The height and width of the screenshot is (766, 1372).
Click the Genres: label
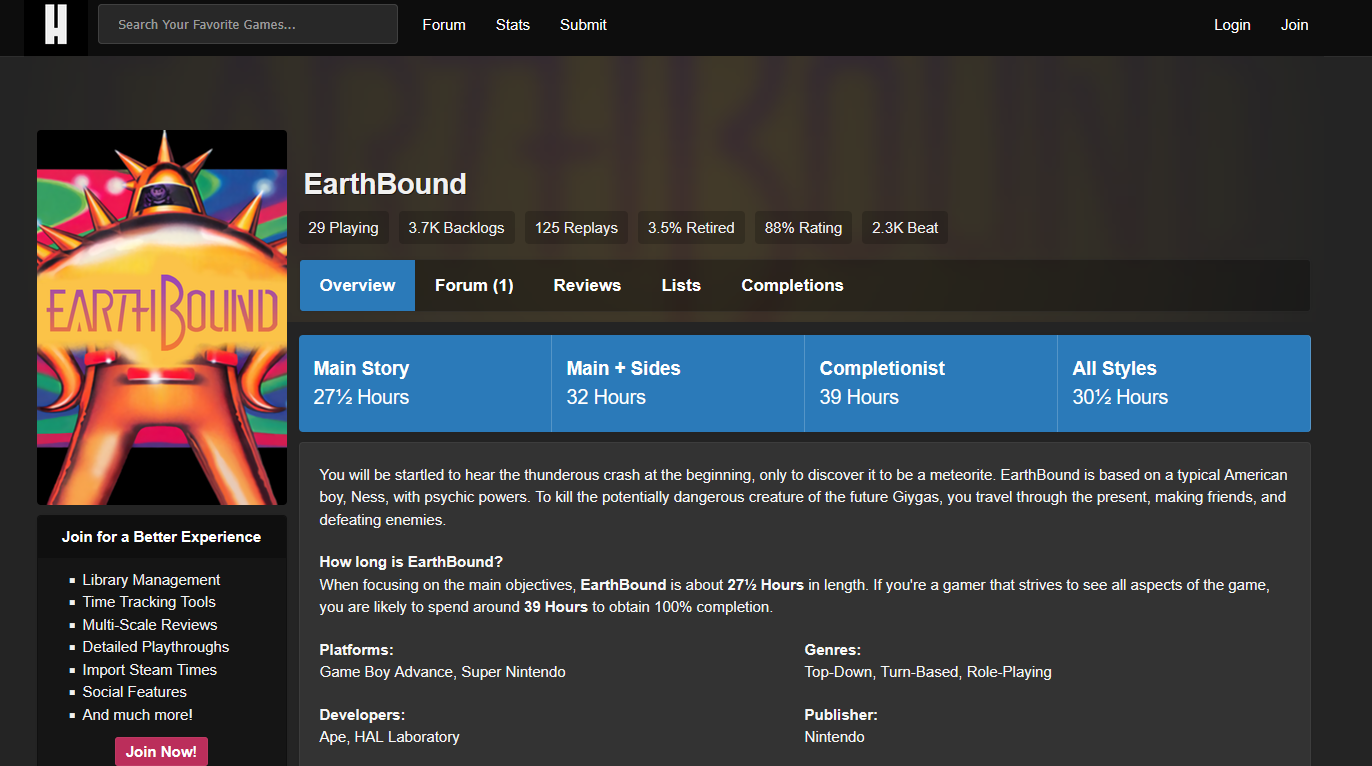coord(832,650)
